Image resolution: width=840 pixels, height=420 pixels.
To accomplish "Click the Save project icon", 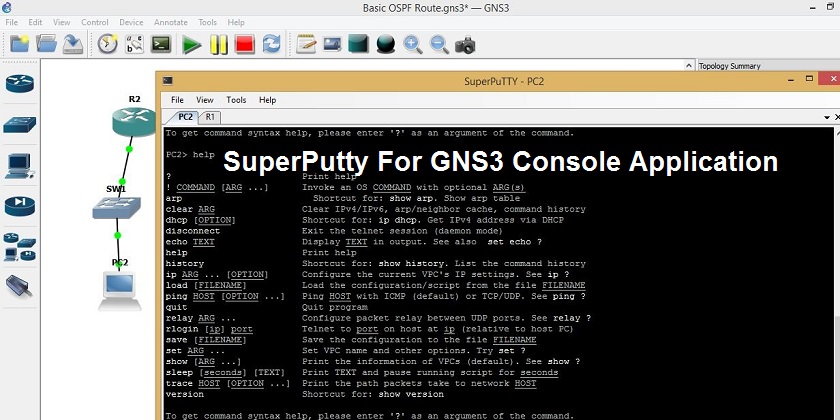I will [x=73, y=44].
